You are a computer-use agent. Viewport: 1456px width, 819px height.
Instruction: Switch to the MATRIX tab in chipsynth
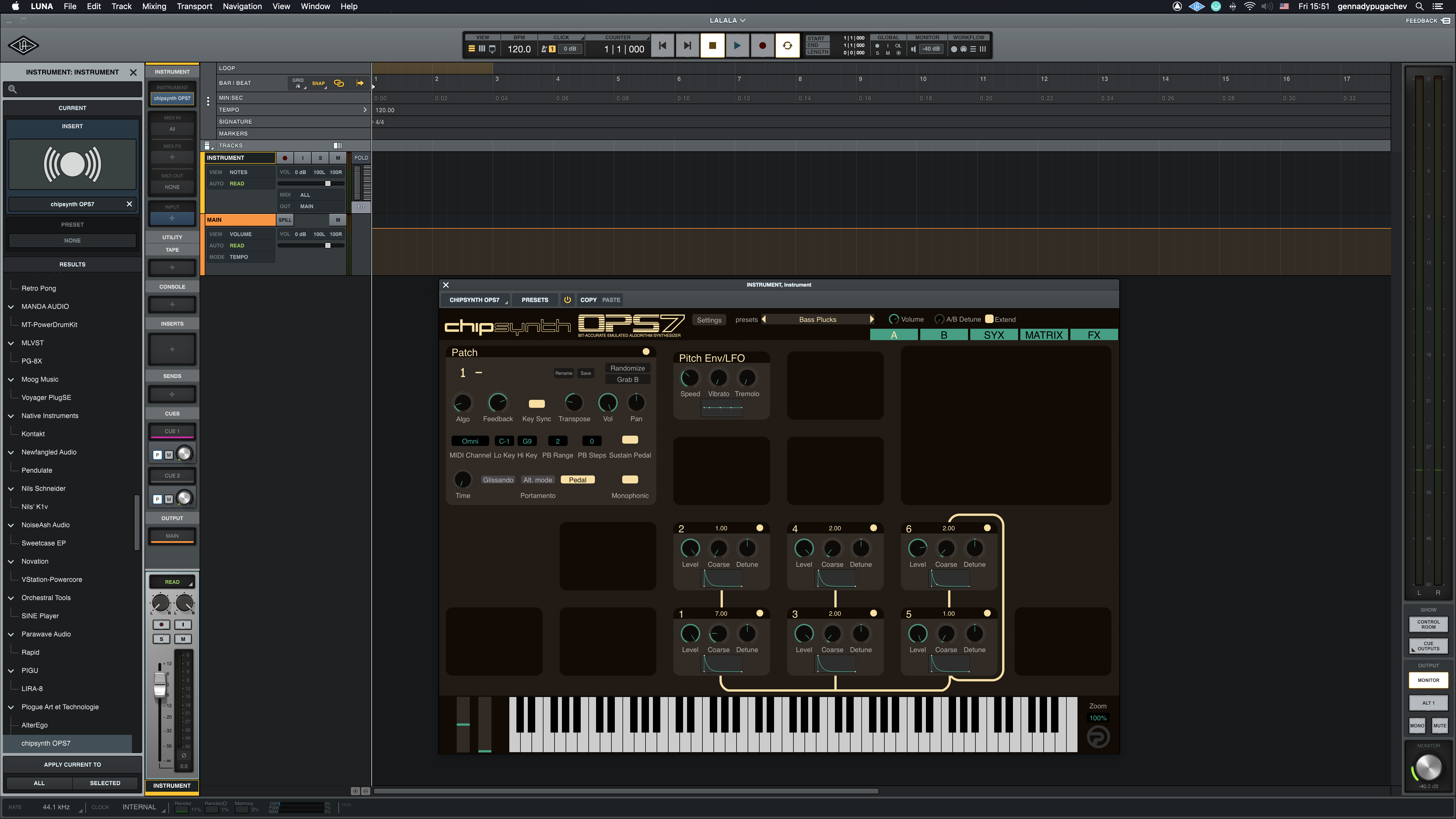click(x=1043, y=335)
